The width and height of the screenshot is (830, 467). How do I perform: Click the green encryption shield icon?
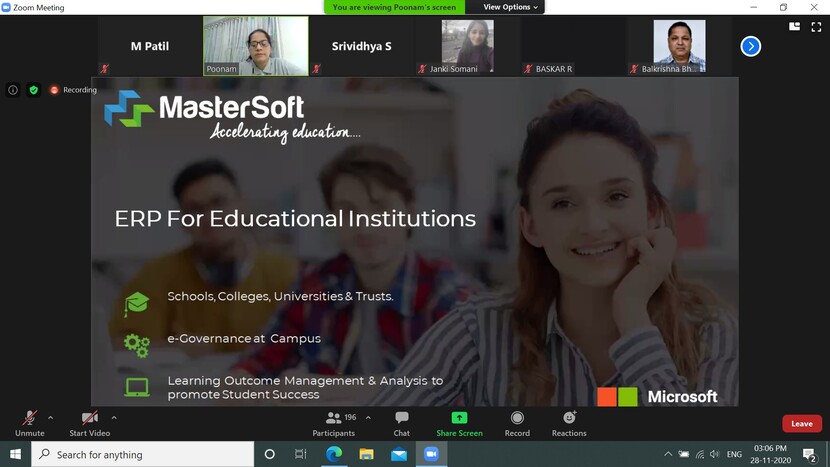[x=33, y=90]
